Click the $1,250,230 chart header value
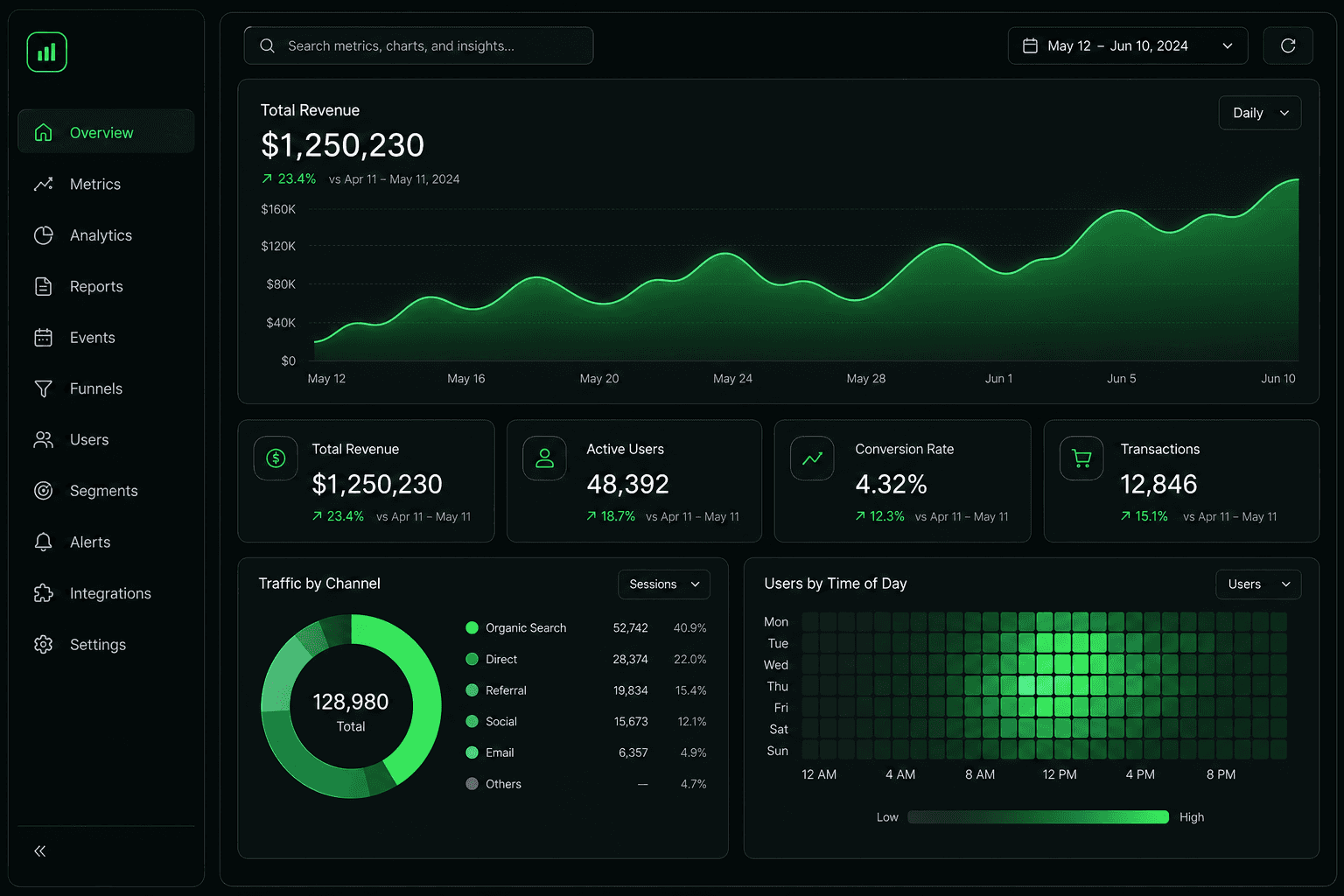Image resolution: width=1344 pixels, height=896 pixels. coord(342,145)
